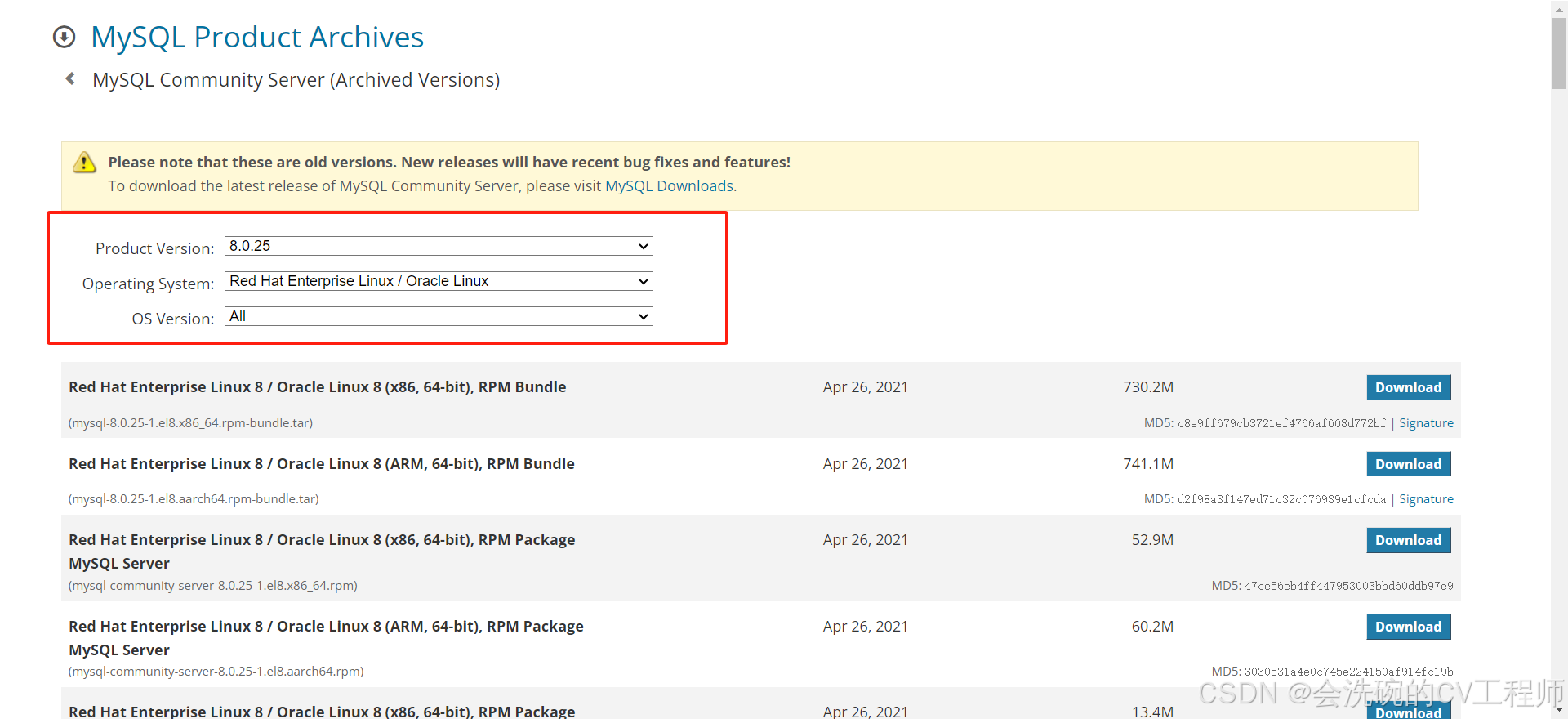This screenshot has height=719, width=1568.
Task: Open Signature link for ARM RPM Bundle
Action: (x=1426, y=499)
